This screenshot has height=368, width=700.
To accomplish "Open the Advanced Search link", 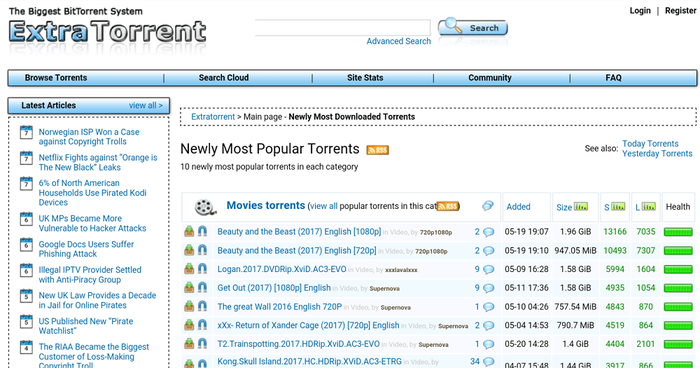I will click(399, 41).
